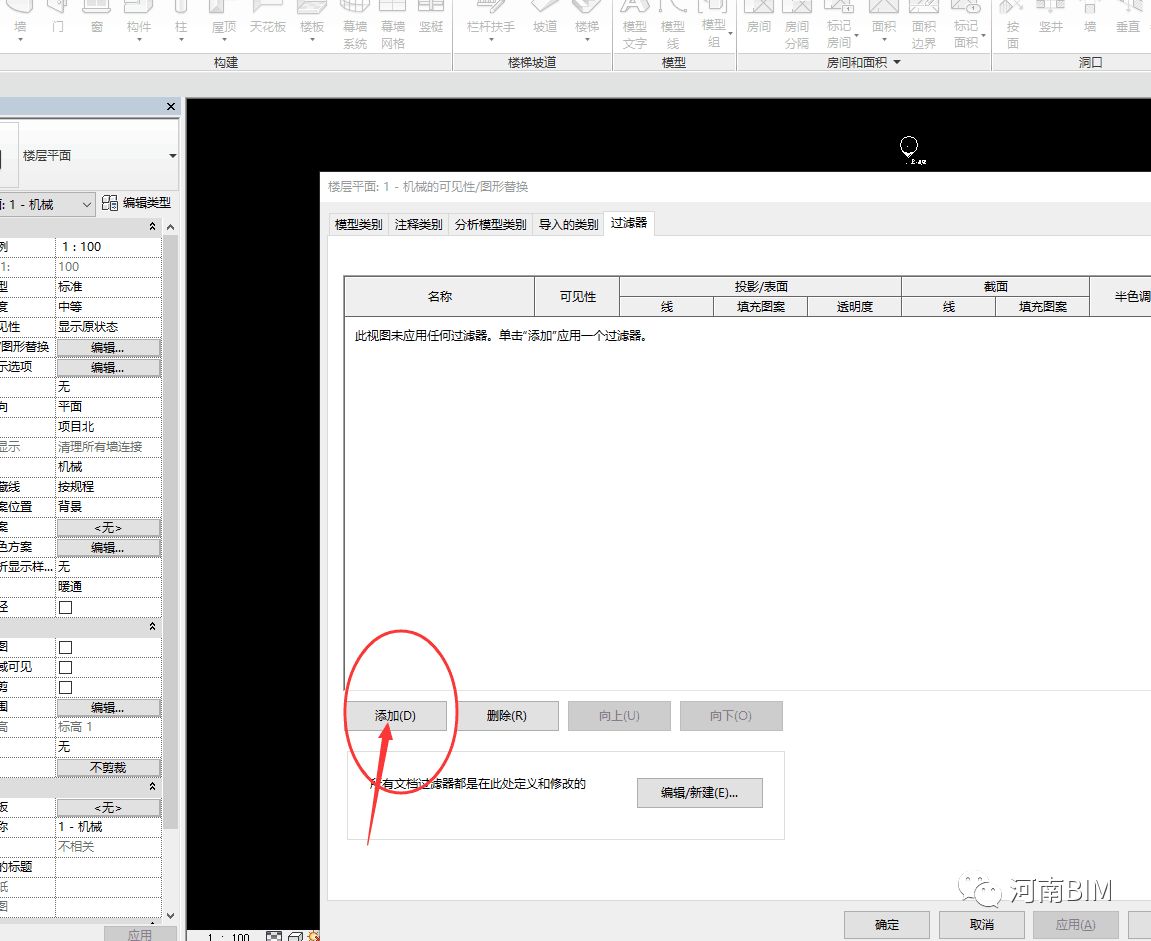This screenshot has height=941, width=1151.
Task: Select the 幕墙网格 curtain grid tool
Action: pos(393,26)
